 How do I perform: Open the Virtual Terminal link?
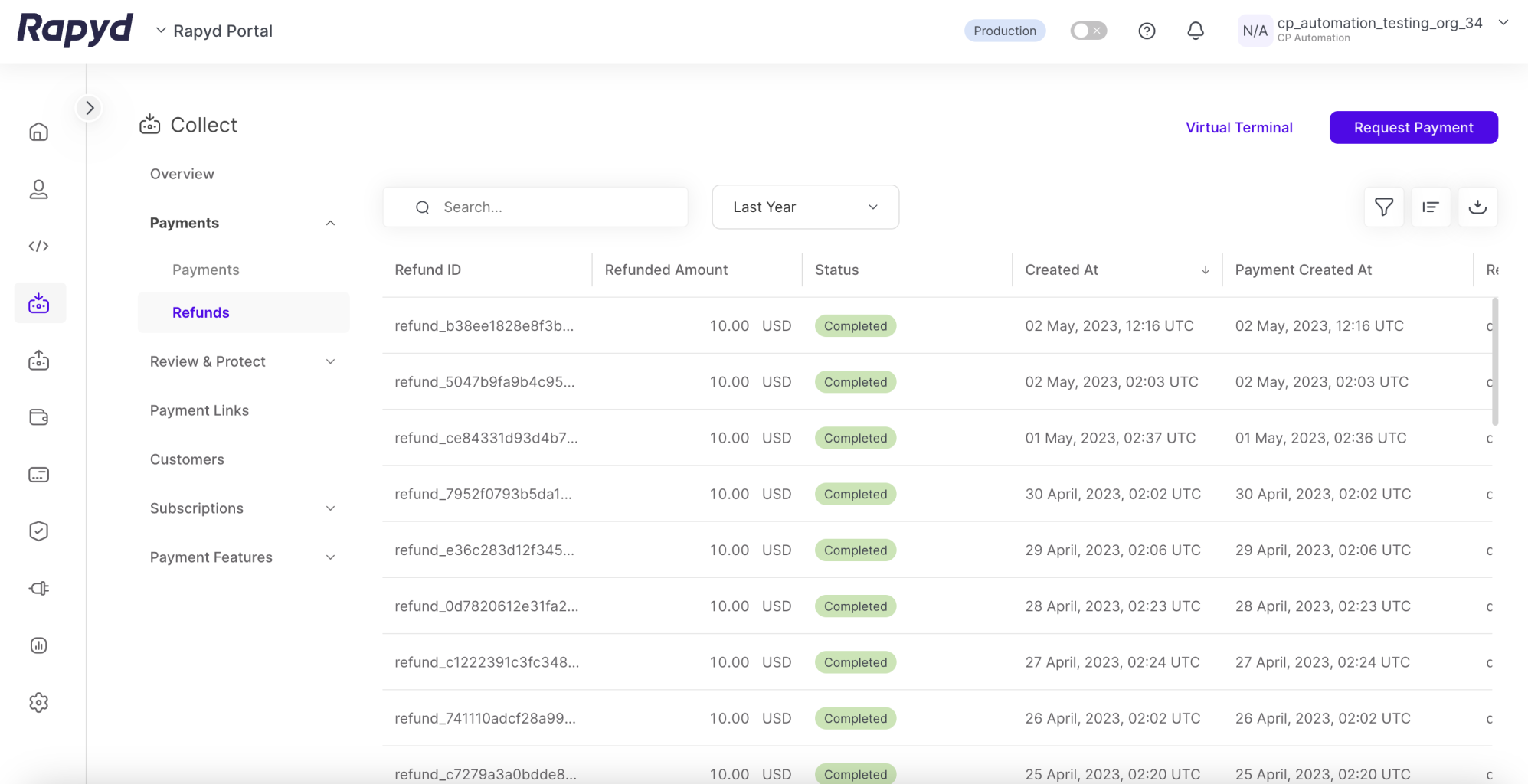coord(1238,127)
